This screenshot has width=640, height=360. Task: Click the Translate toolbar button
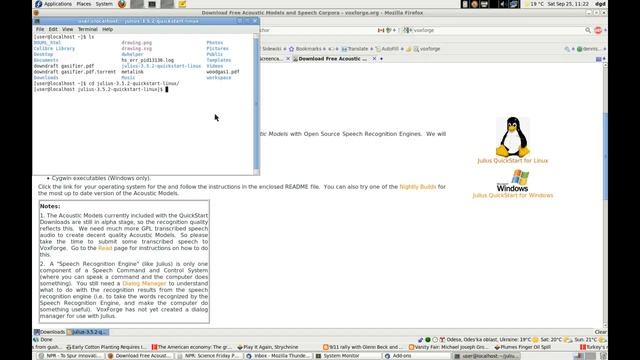(x=354, y=49)
